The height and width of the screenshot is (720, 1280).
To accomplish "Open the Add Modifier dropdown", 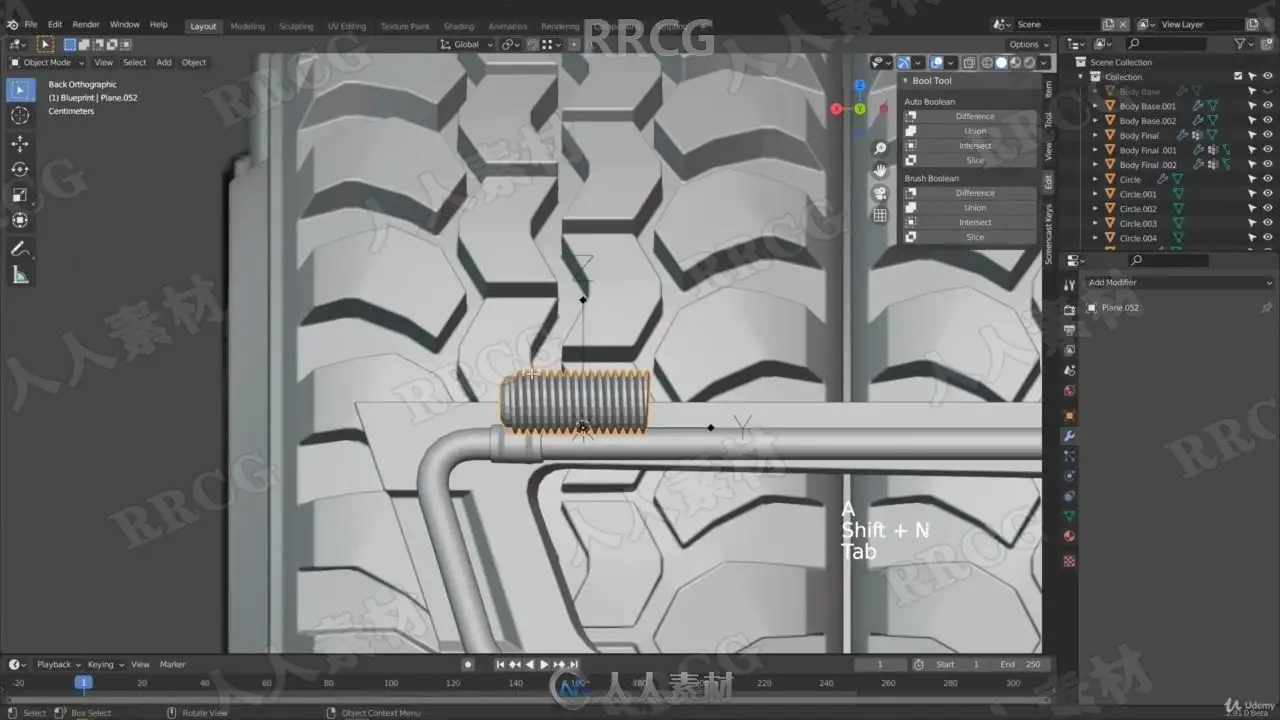I will (x=1179, y=283).
